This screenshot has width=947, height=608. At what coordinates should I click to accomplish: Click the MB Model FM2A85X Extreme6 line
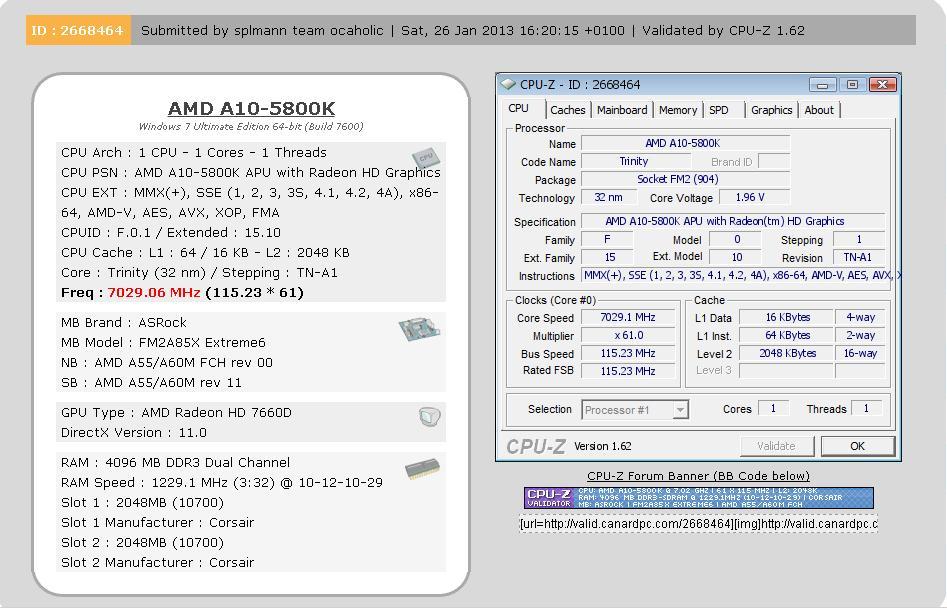pyautogui.click(x=163, y=343)
